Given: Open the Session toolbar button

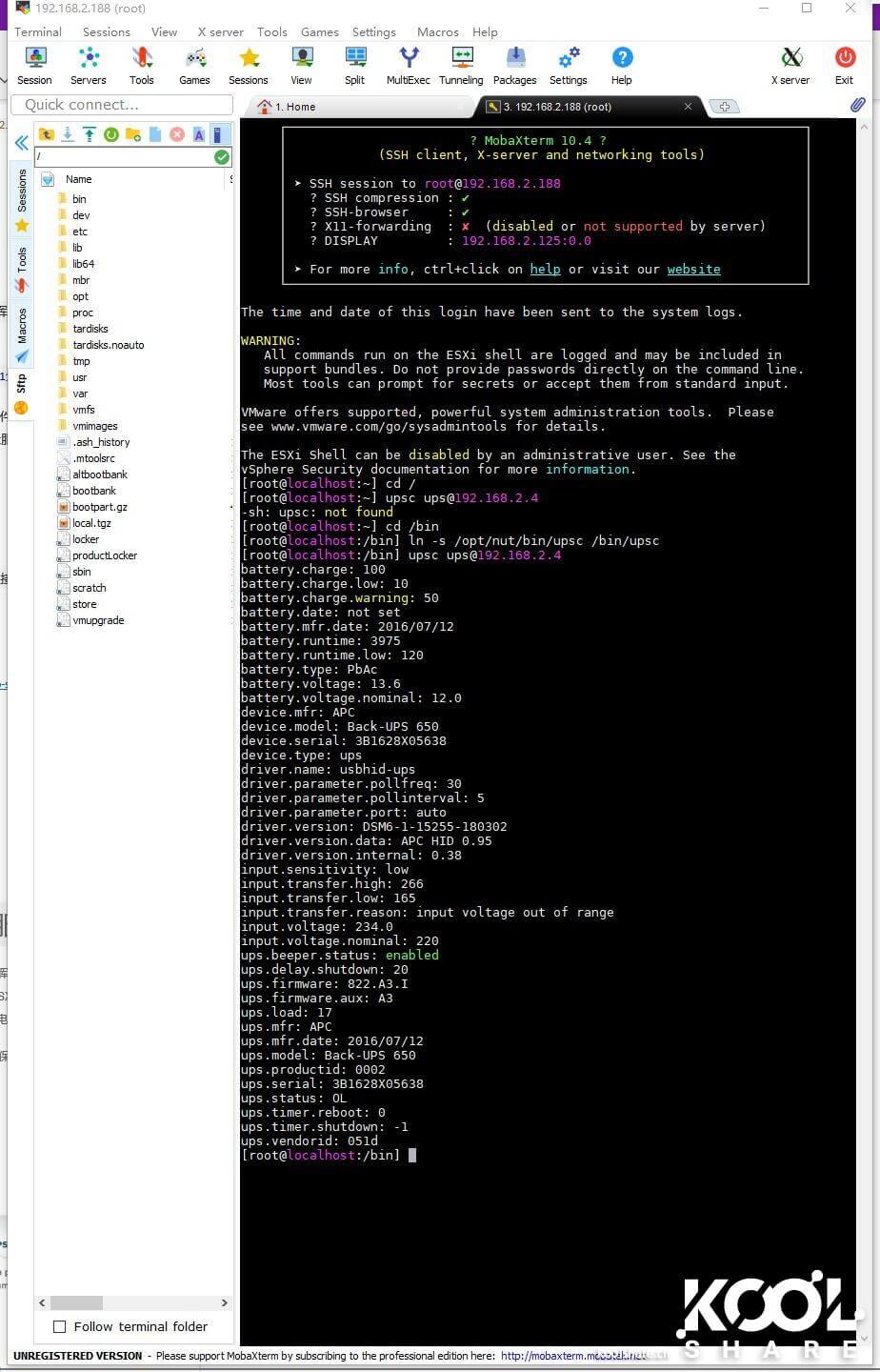Looking at the screenshot, I should click(34, 66).
